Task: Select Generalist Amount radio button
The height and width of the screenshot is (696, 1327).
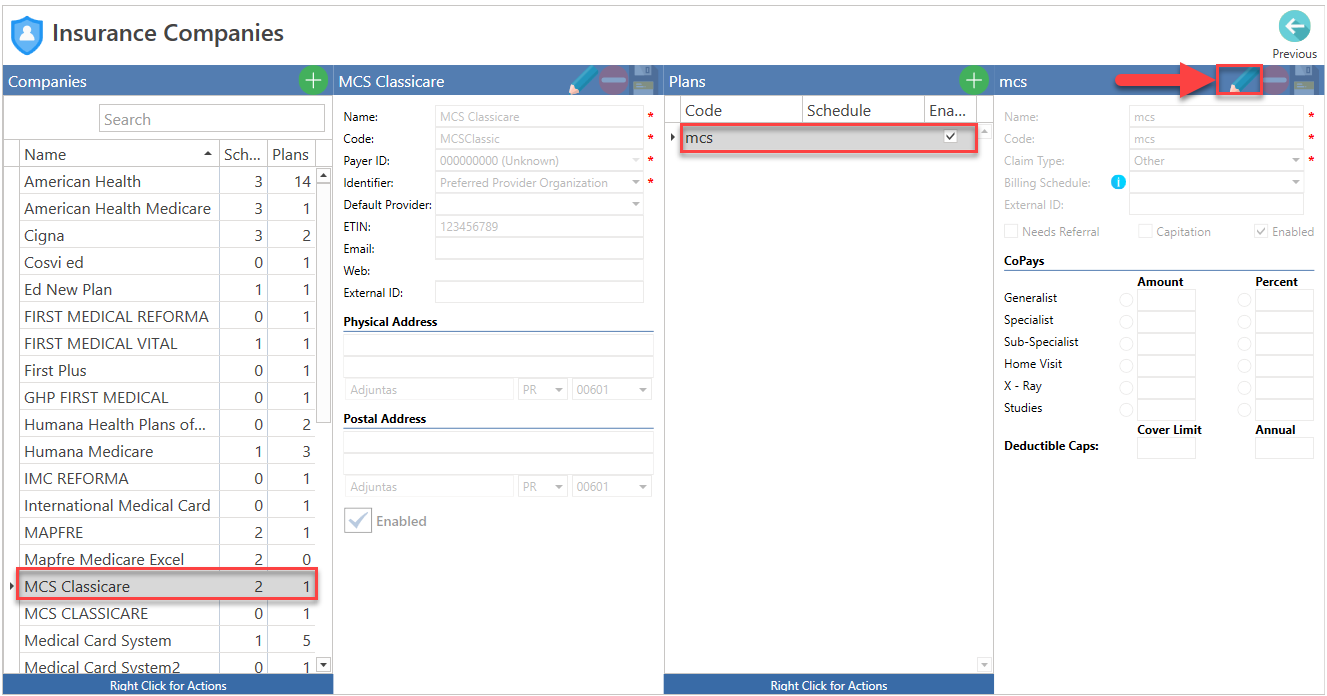Action: click(x=1127, y=299)
